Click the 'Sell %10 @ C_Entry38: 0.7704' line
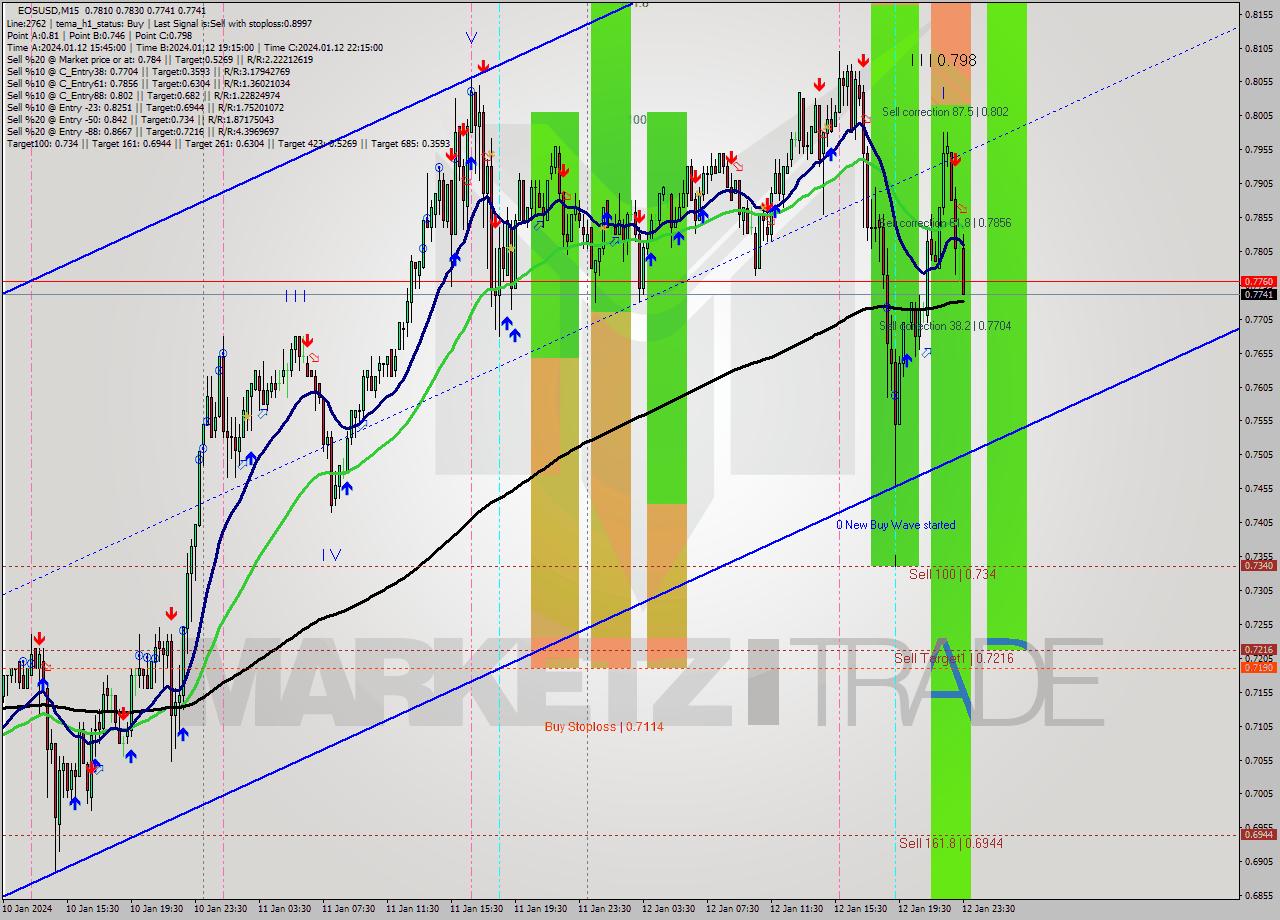Viewport: 1280px width, 920px height. point(148,71)
